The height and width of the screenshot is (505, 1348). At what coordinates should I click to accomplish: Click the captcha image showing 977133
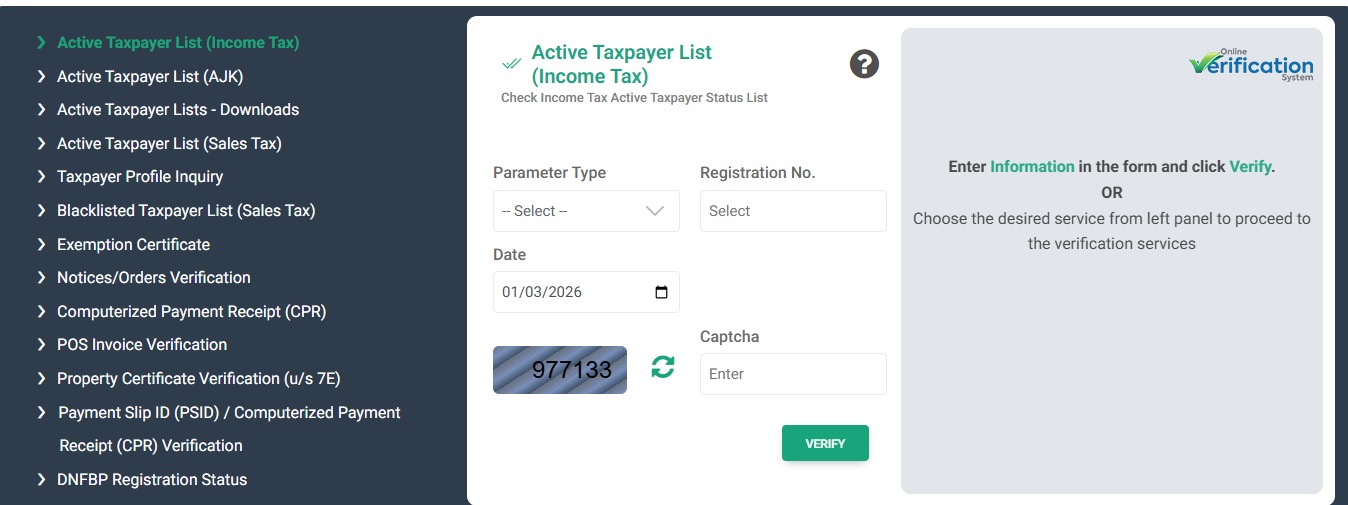[x=560, y=370]
